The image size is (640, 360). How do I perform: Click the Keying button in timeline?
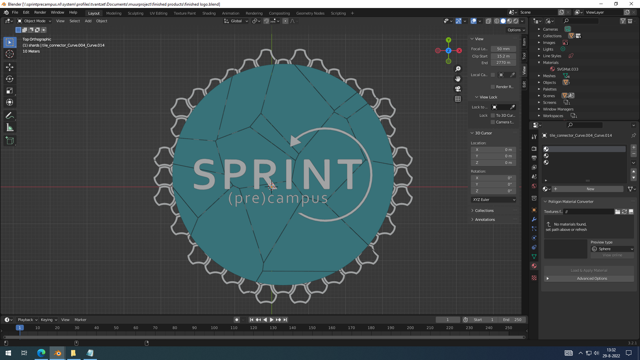click(x=48, y=320)
